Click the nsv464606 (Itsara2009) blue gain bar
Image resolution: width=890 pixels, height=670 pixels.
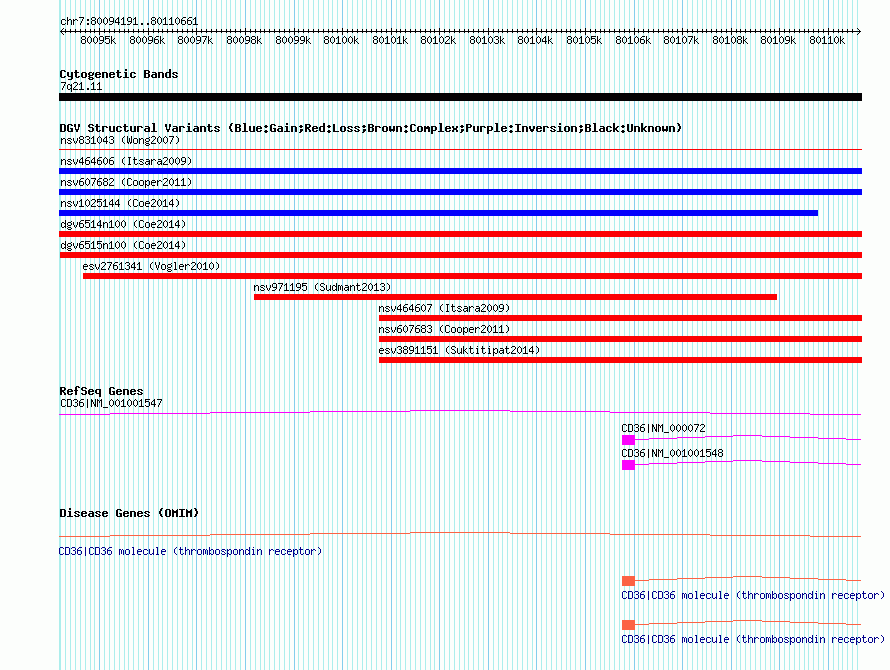(x=460, y=171)
